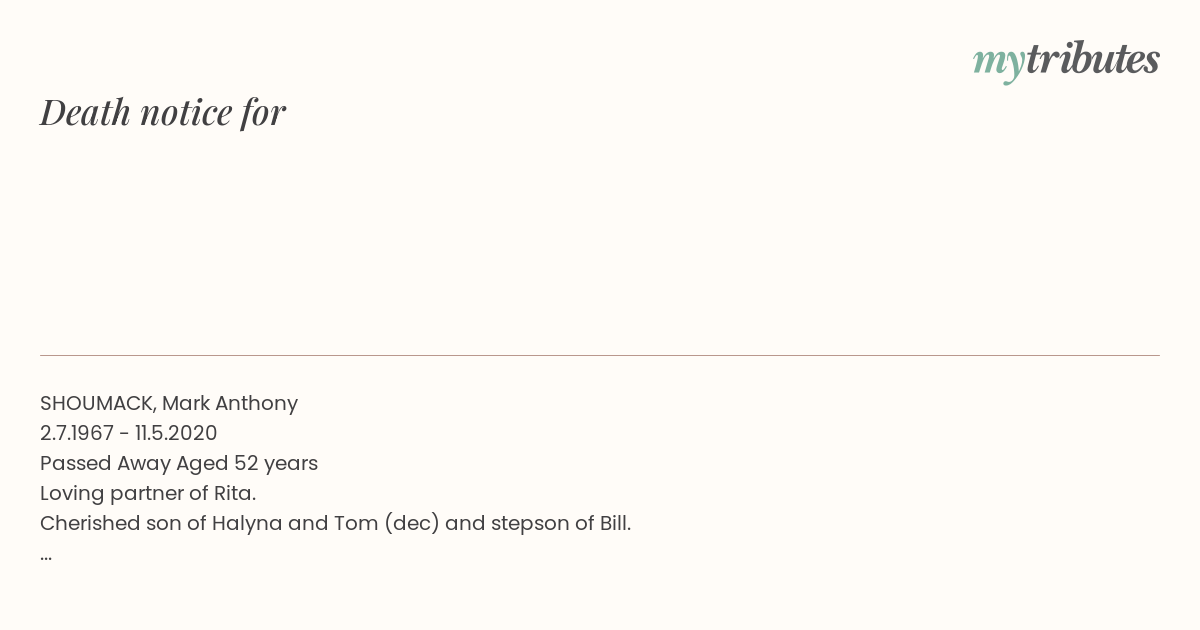Click 'Passed Away Aged 52 years' text
This screenshot has width=1200, height=630.
point(179,463)
